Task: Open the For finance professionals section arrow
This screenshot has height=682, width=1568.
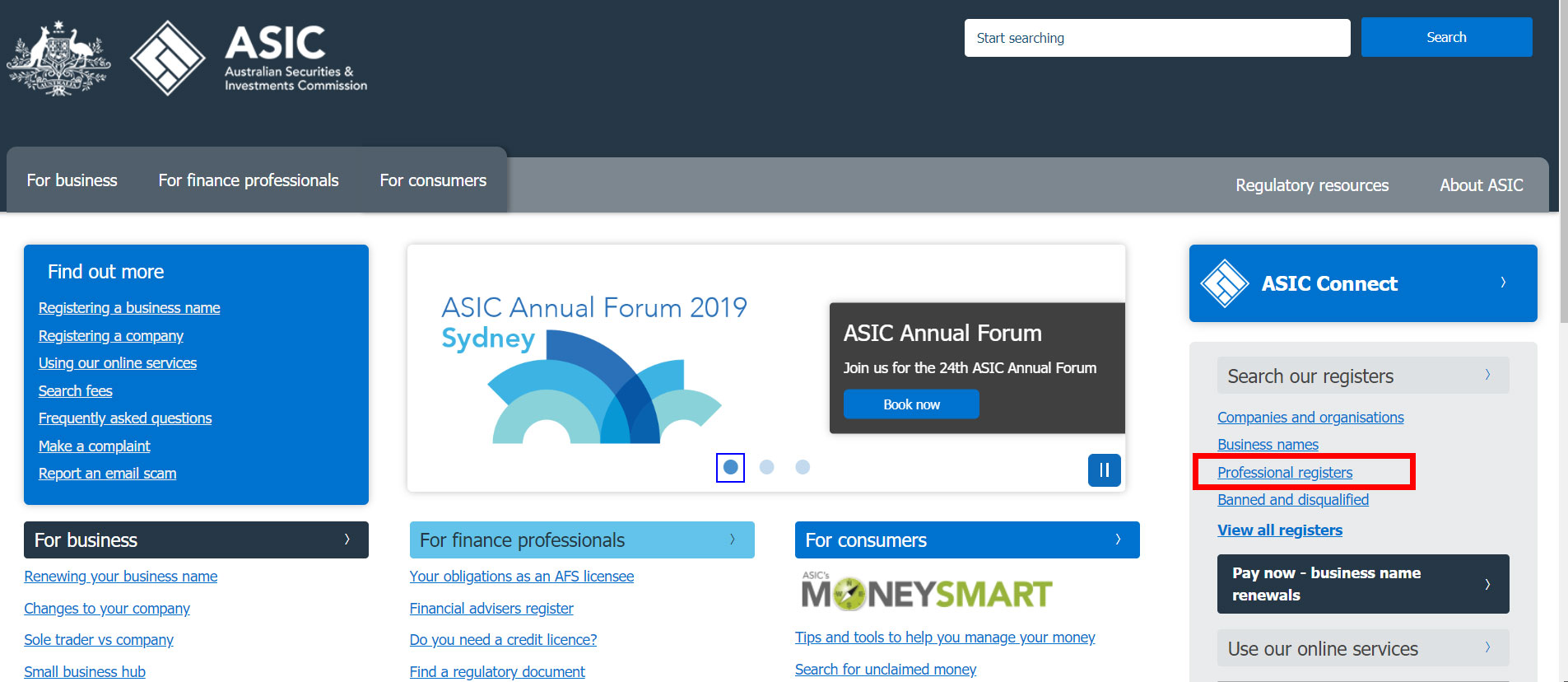Action: pyautogui.click(x=732, y=540)
